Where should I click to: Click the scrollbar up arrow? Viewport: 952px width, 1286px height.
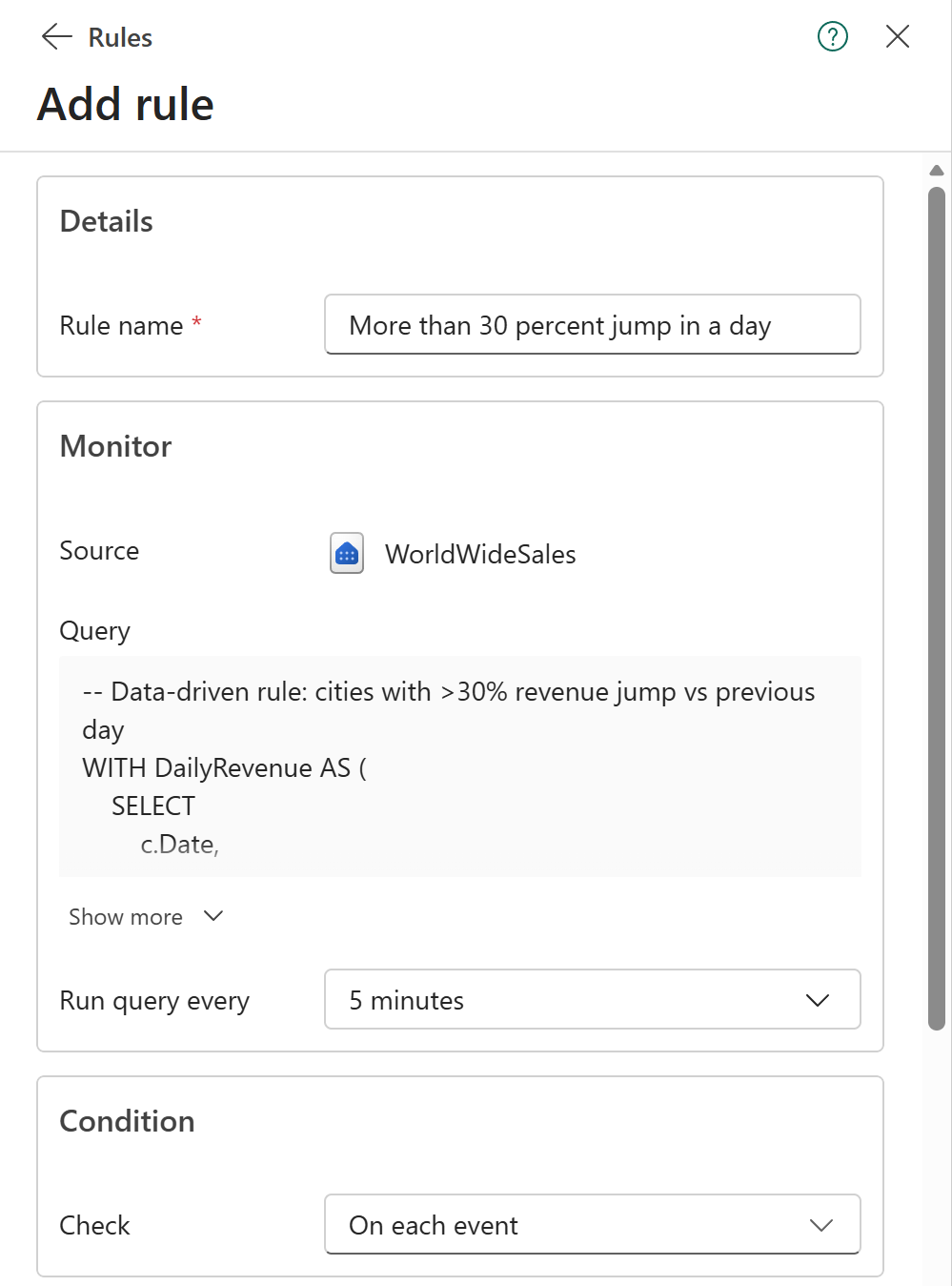point(937,171)
